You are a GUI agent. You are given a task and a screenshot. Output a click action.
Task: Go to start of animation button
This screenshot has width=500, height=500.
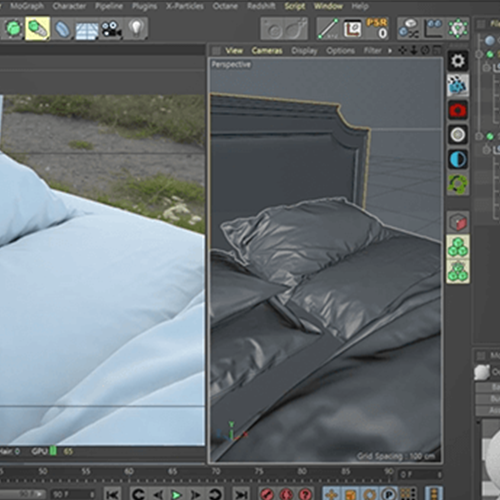pyautogui.click(x=113, y=495)
